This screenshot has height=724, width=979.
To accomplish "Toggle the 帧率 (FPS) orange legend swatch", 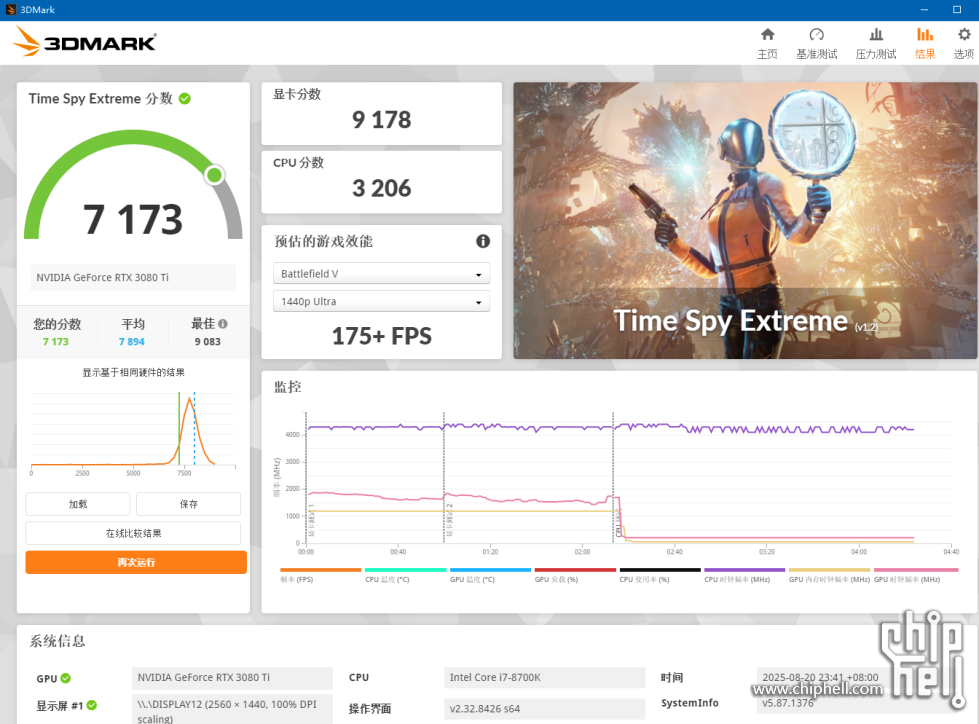I will (x=321, y=570).
